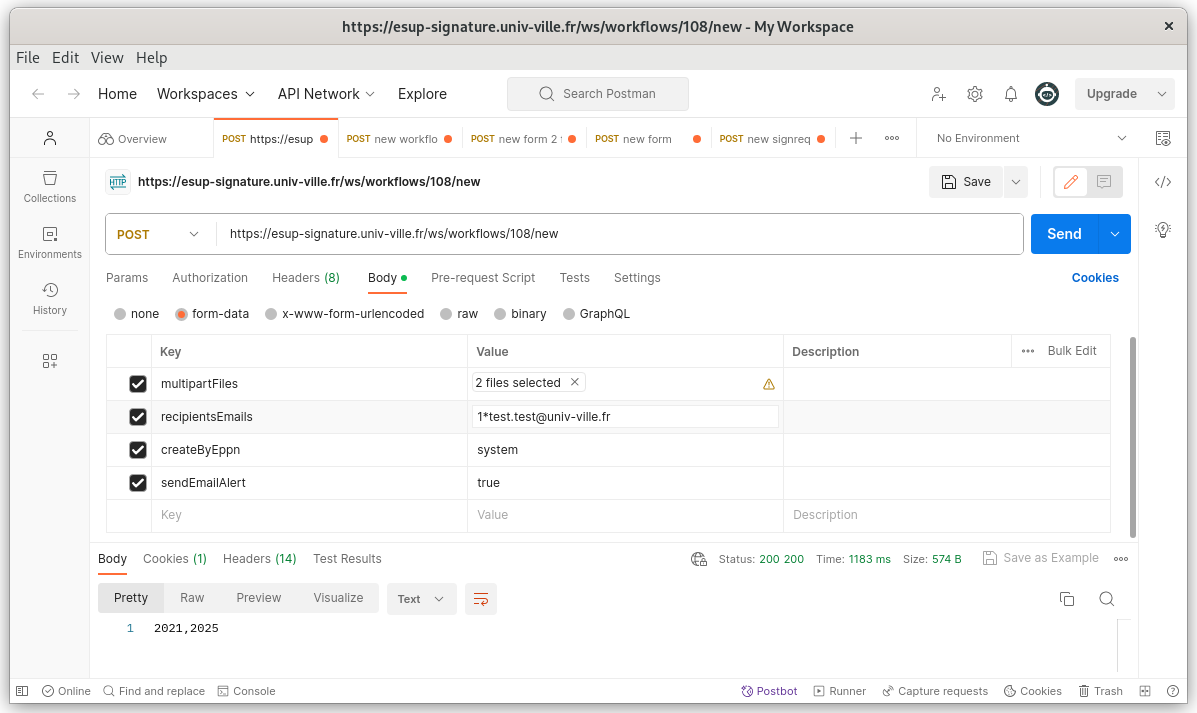This screenshot has height=713, width=1197.
Task: Uncheck the multipartFiles row checkbox
Action: click(138, 384)
